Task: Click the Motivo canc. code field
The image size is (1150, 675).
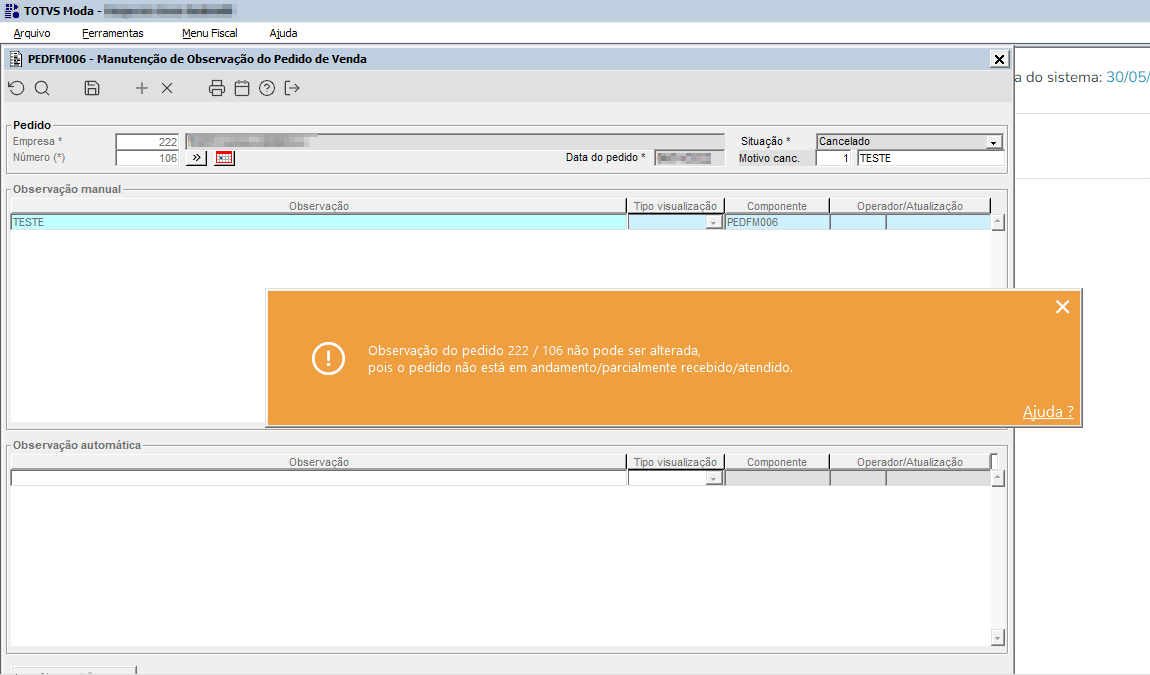Action: click(x=833, y=158)
